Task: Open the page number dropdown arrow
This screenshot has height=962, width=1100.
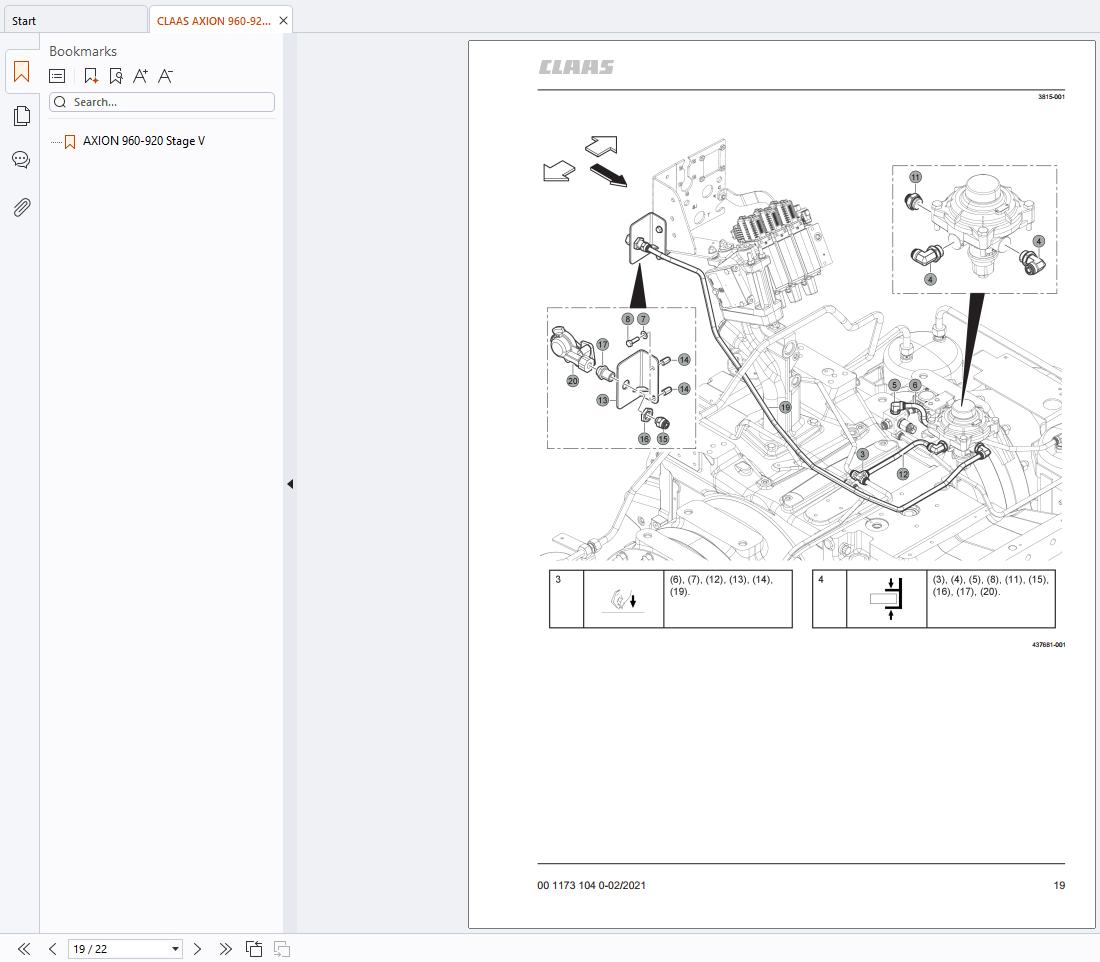Action: pyautogui.click(x=175, y=949)
